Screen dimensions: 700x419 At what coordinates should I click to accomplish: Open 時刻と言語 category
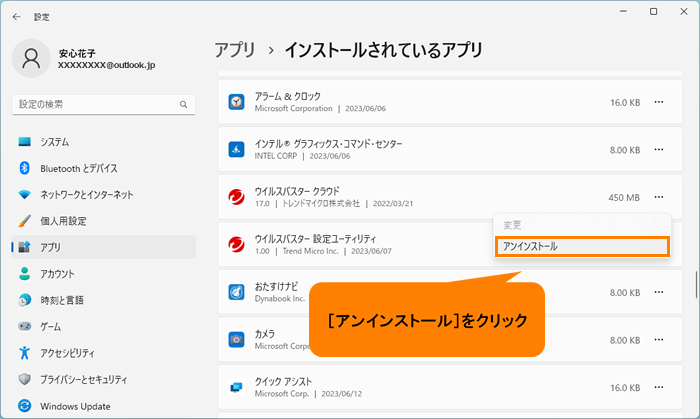[104, 300]
